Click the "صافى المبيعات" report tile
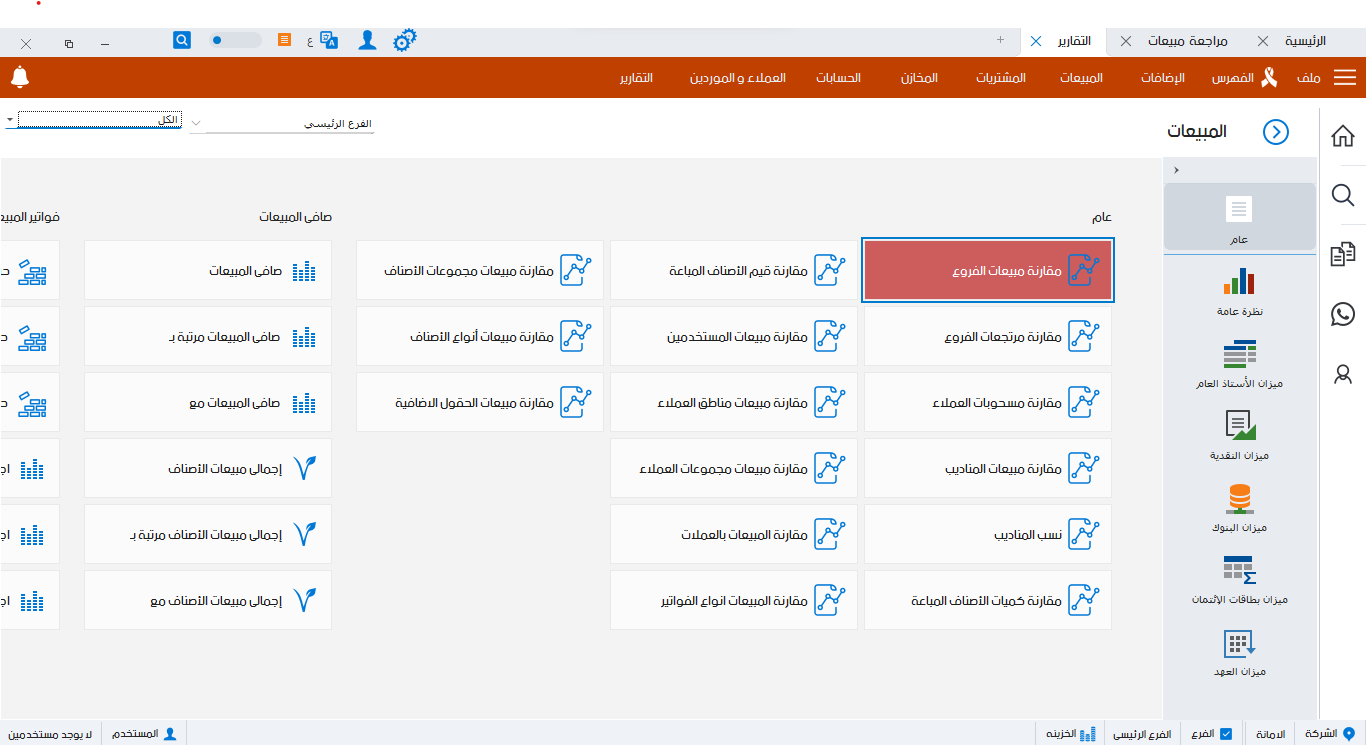This screenshot has width=1366, height=745. coord(207,270)
